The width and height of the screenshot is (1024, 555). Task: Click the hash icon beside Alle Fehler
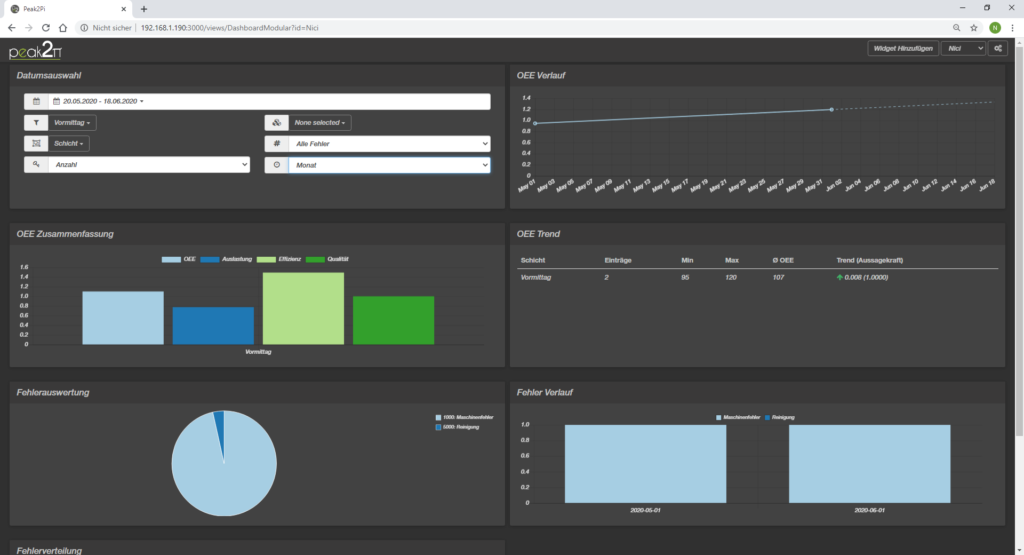point(276,144)
